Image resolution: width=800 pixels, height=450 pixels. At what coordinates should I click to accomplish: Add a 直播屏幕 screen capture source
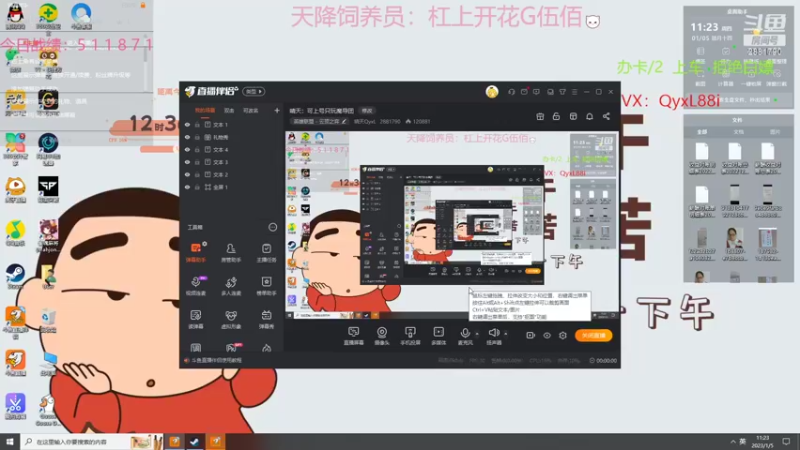pyautogui.click(x=353, y=336)
